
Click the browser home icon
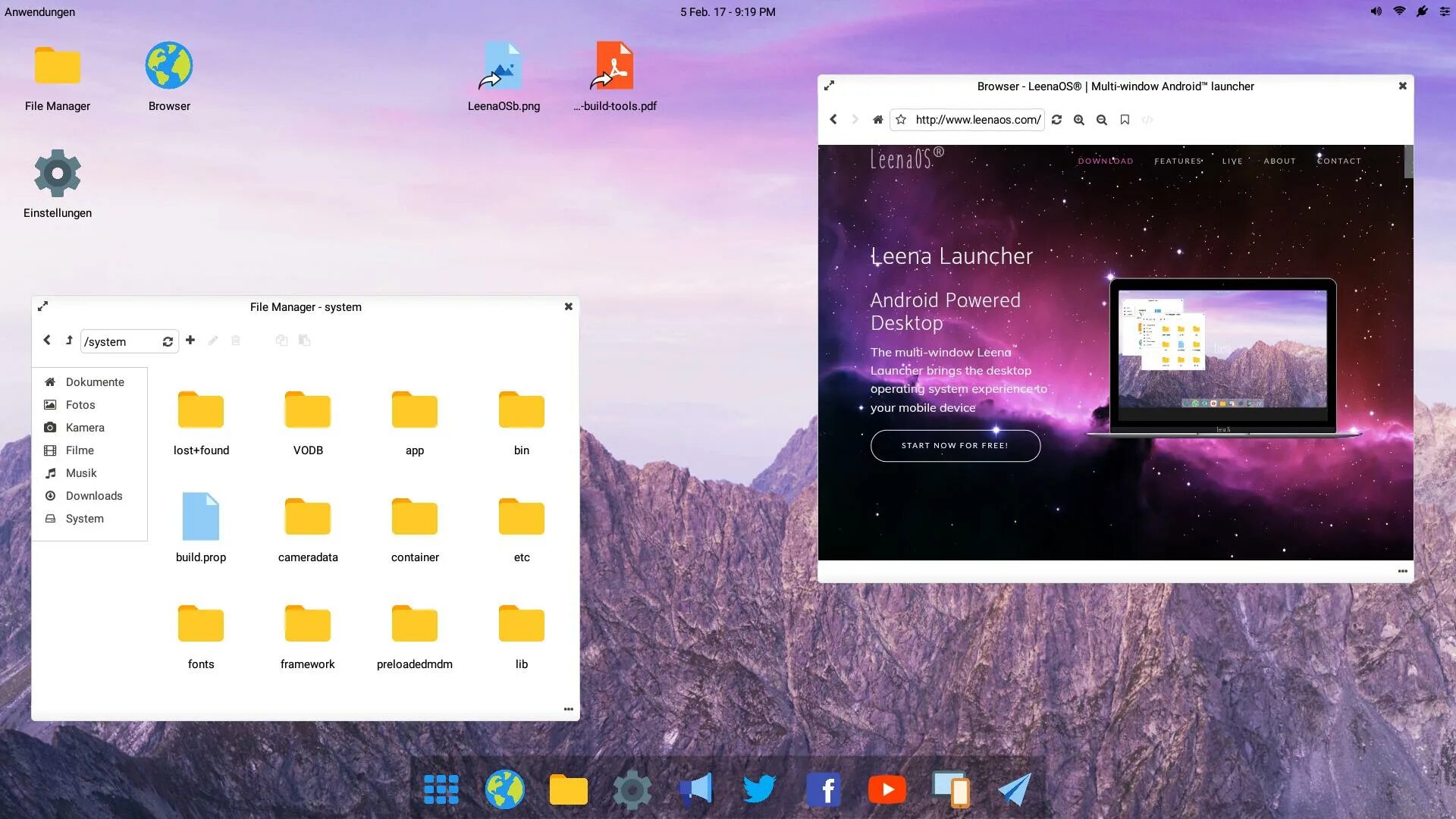877,120
